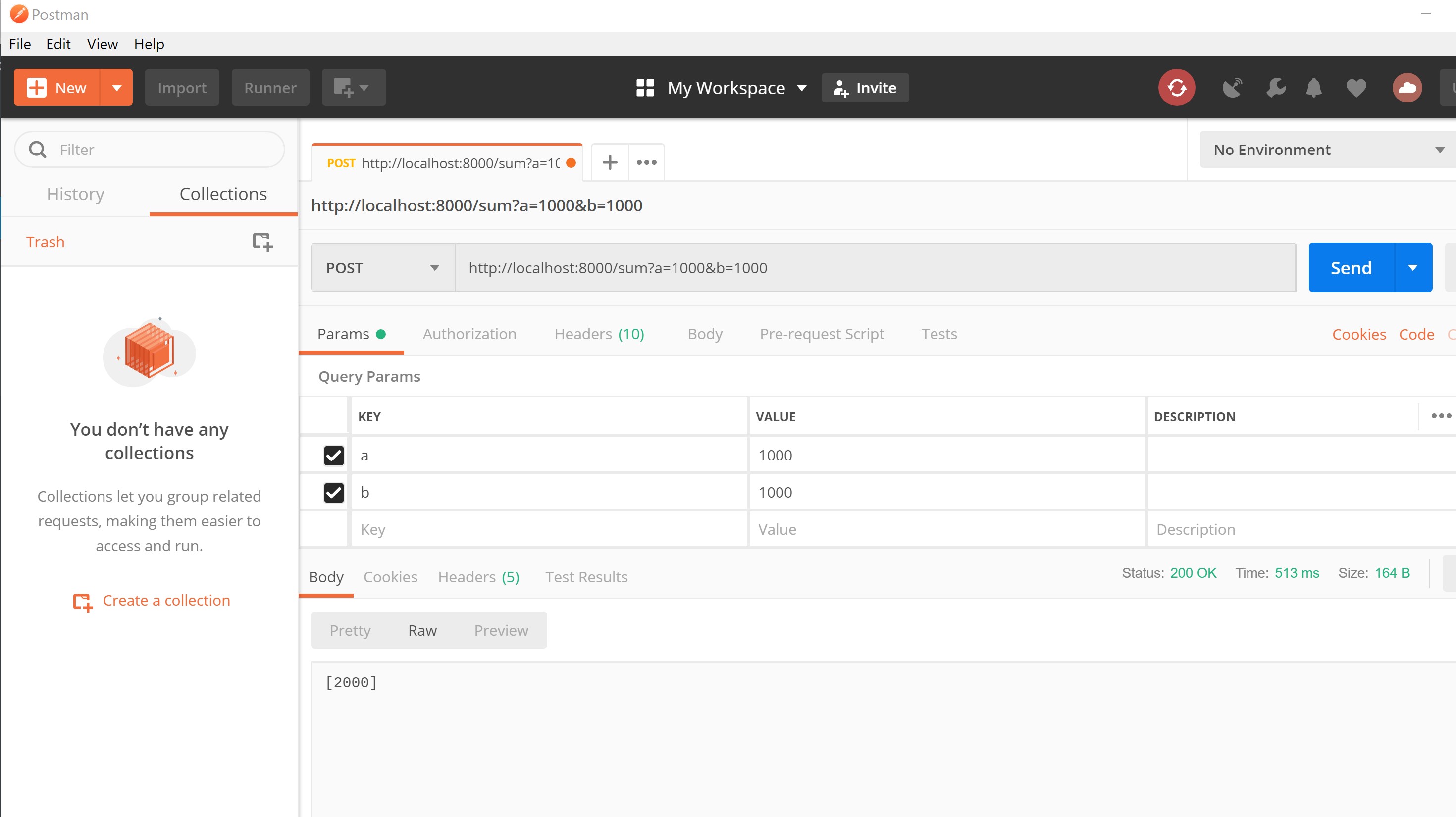Click the request URL input field
This screenshot has width=1456, height=817.
pyautogui.click(x=848, y=267)
